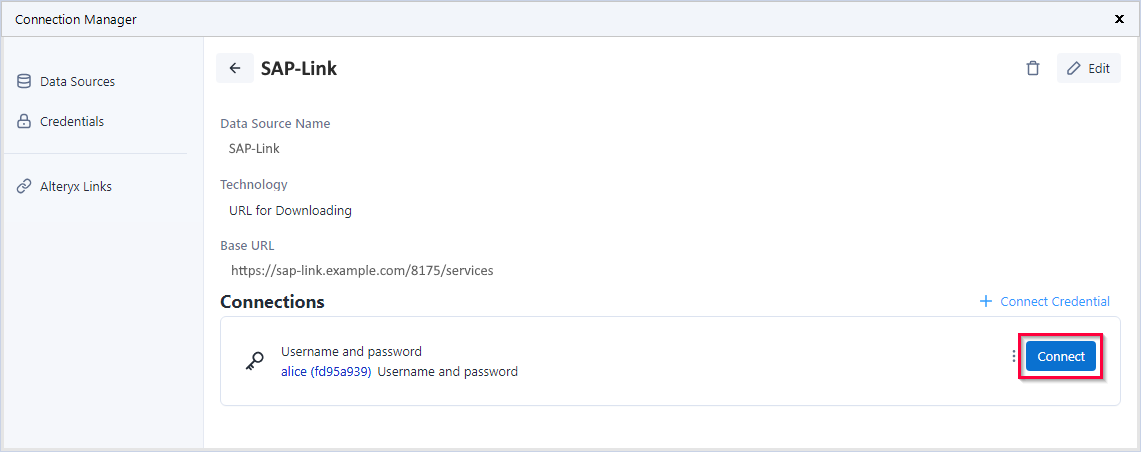Viewport: 1141px width, 452px height.
Task: Click the SAP-Link page heading
Action: (x=299, y=68)
